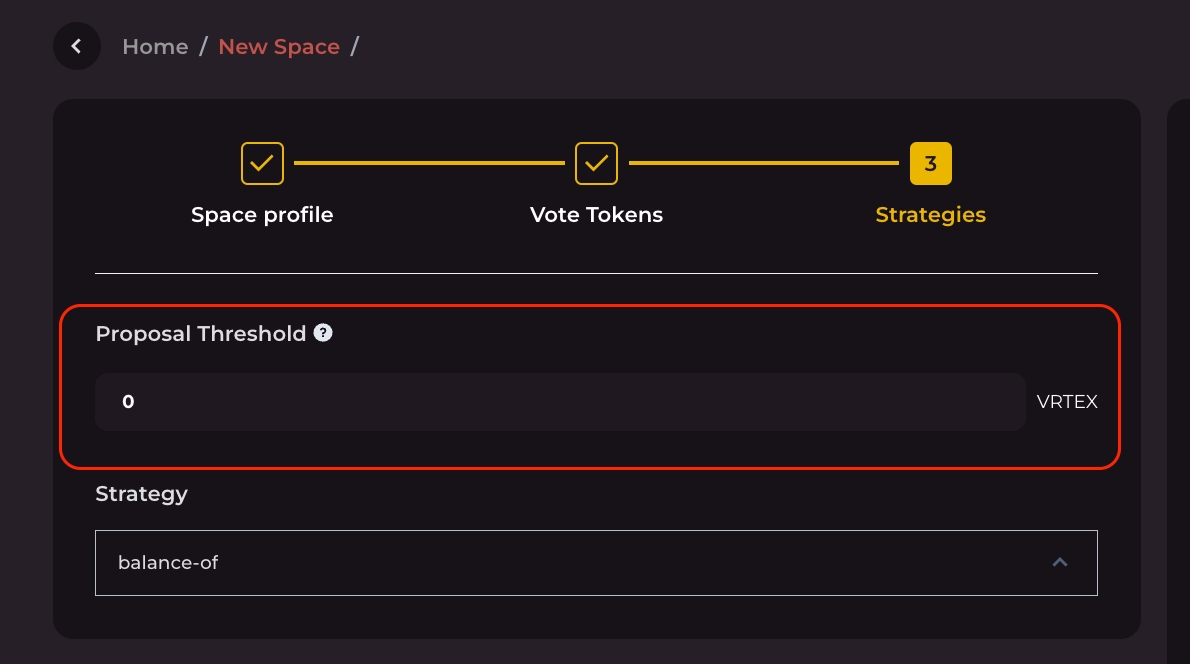Click the progress line between Space profile and Vote Tokens
The height and width of the screenshot is (664, 1190).
coord(429,163)
